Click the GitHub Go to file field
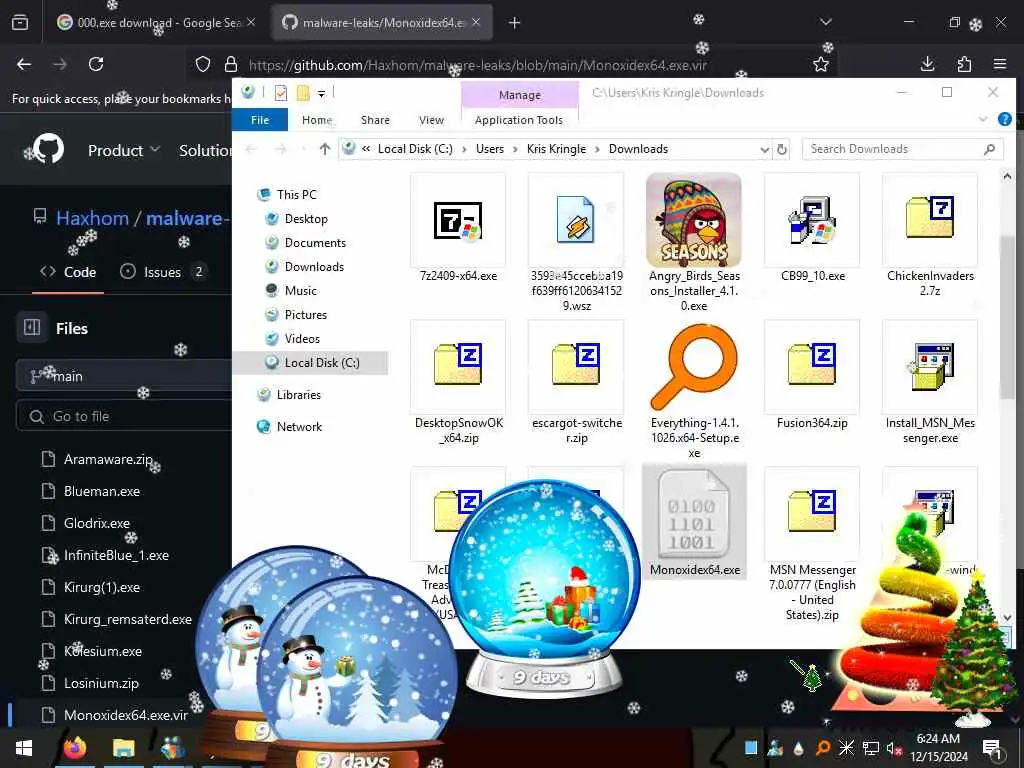Viewport: 1024px width, 768px height. click(x=124, y=416)
